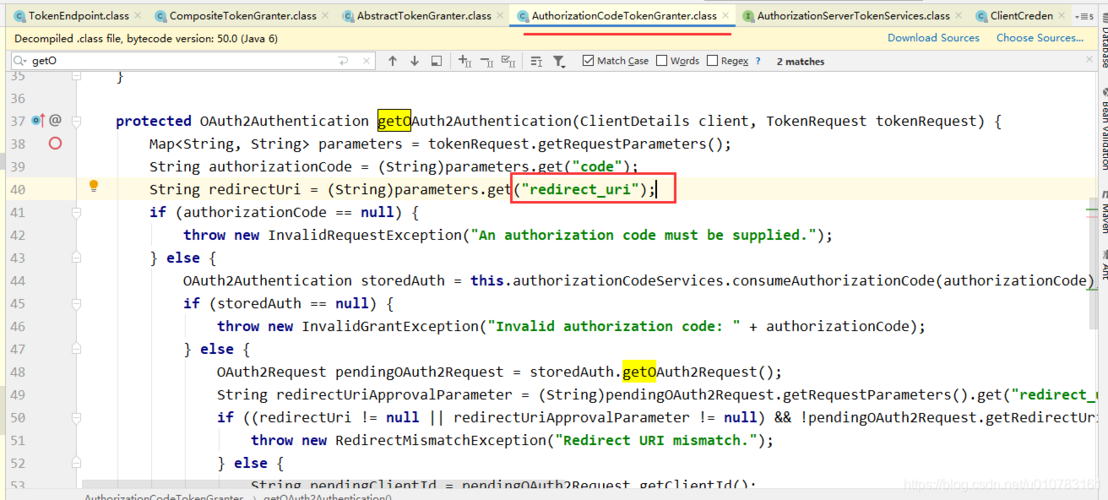Close the find bar
The height and width of the screenshot is (500, 1108).
1091,61
